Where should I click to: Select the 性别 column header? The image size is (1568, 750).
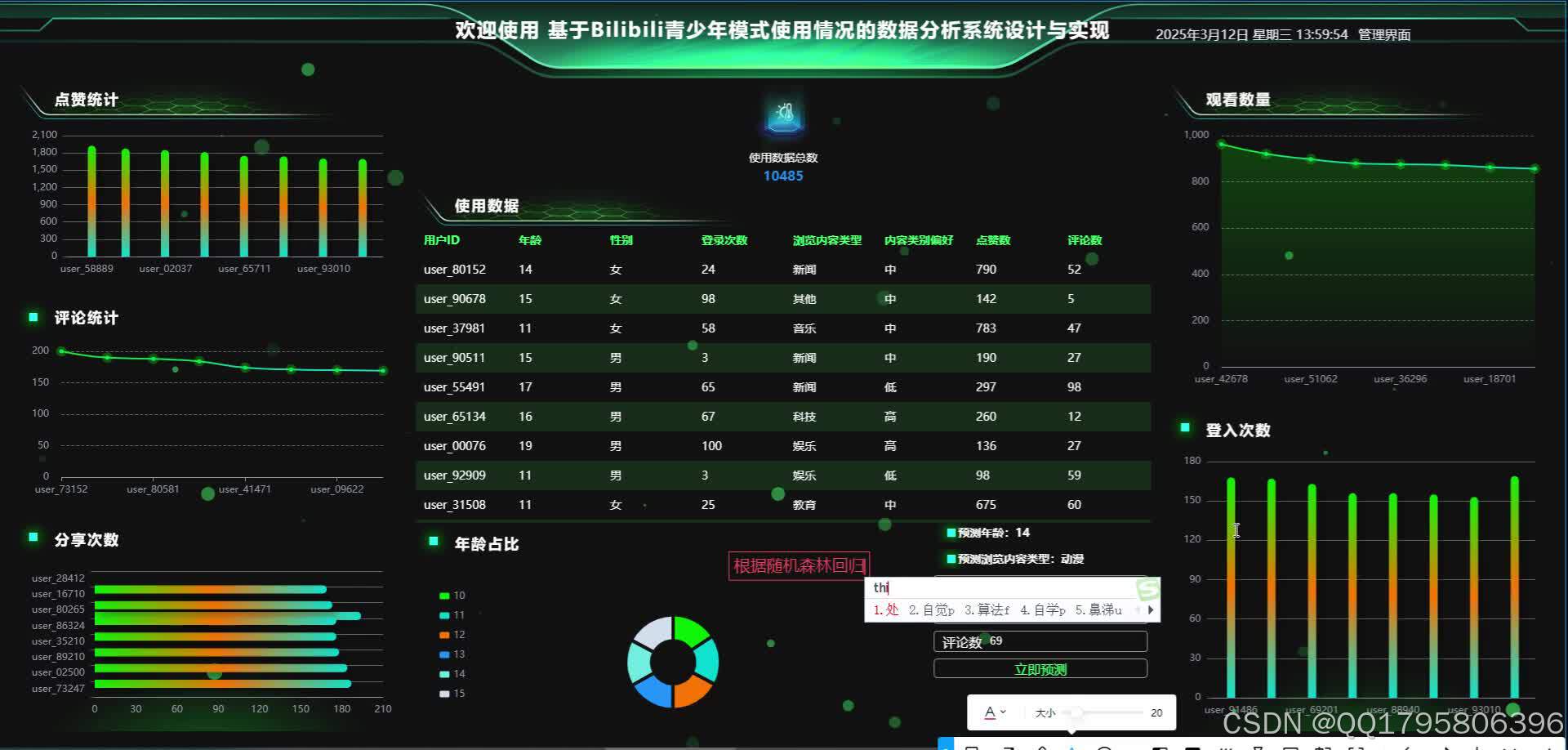pyautogui.click(x=621, y=240)
